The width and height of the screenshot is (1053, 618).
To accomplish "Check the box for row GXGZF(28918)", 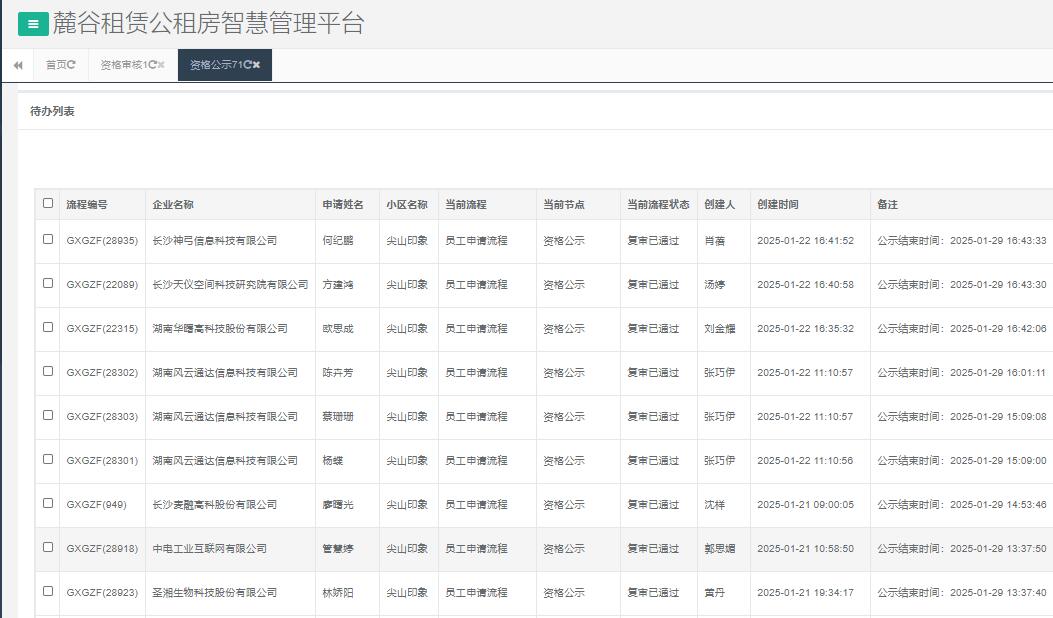I will (x=48, y=547).
